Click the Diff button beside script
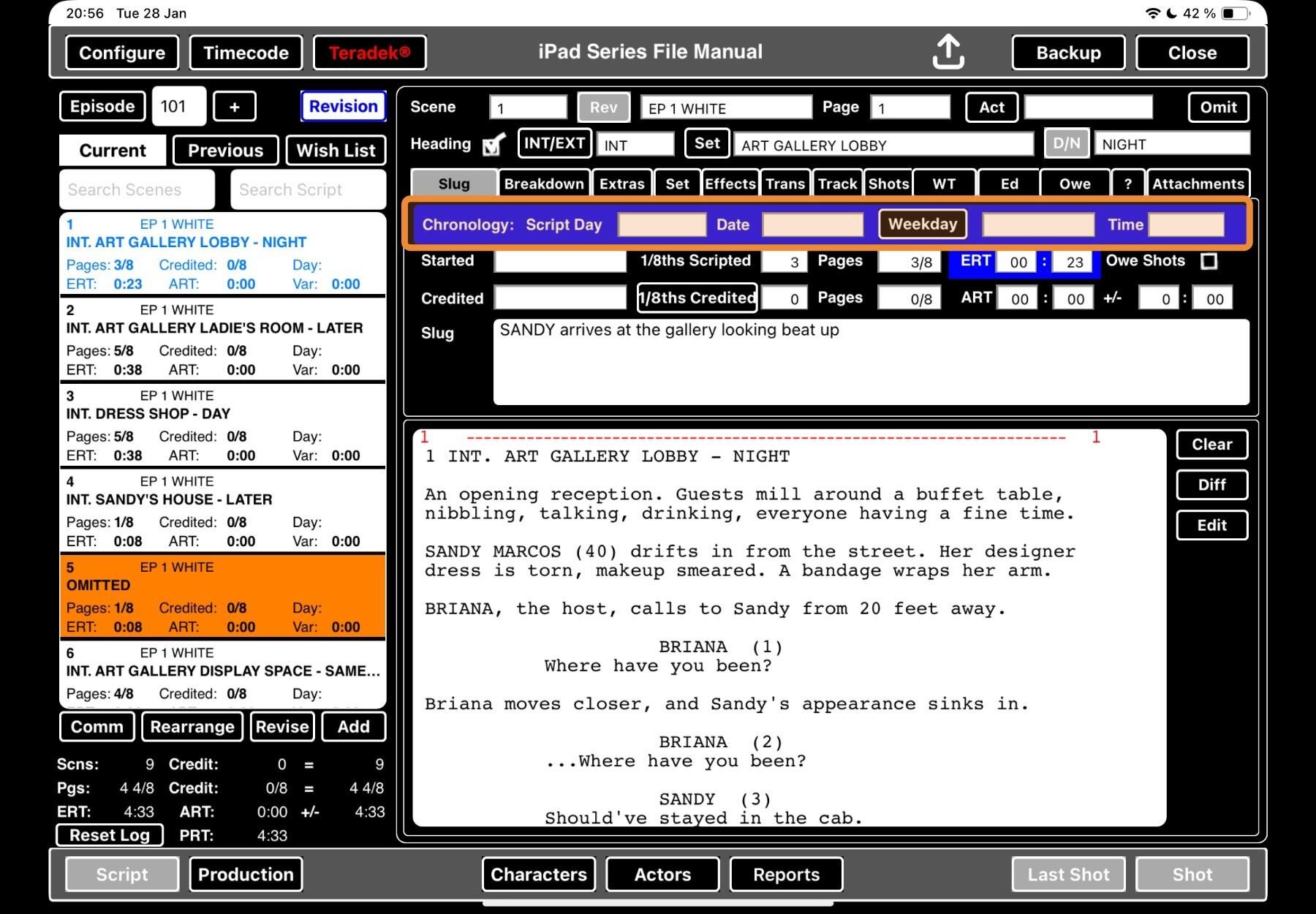This screenshot has width=1316, height=914. tap(1211, 485)
